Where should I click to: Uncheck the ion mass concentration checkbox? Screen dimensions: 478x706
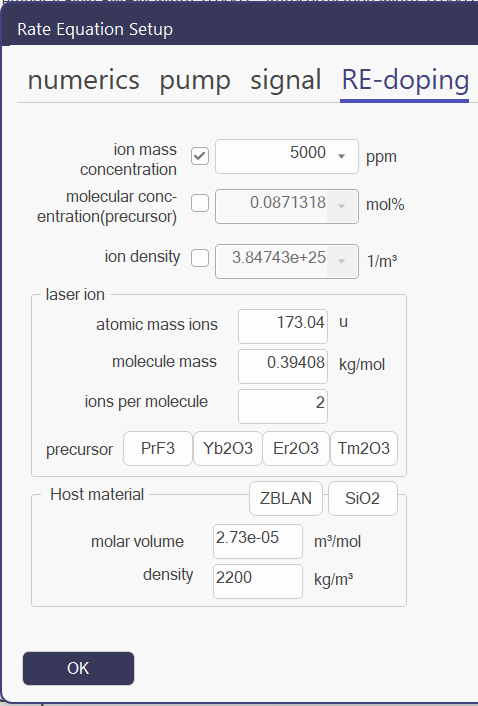[200, 156]
